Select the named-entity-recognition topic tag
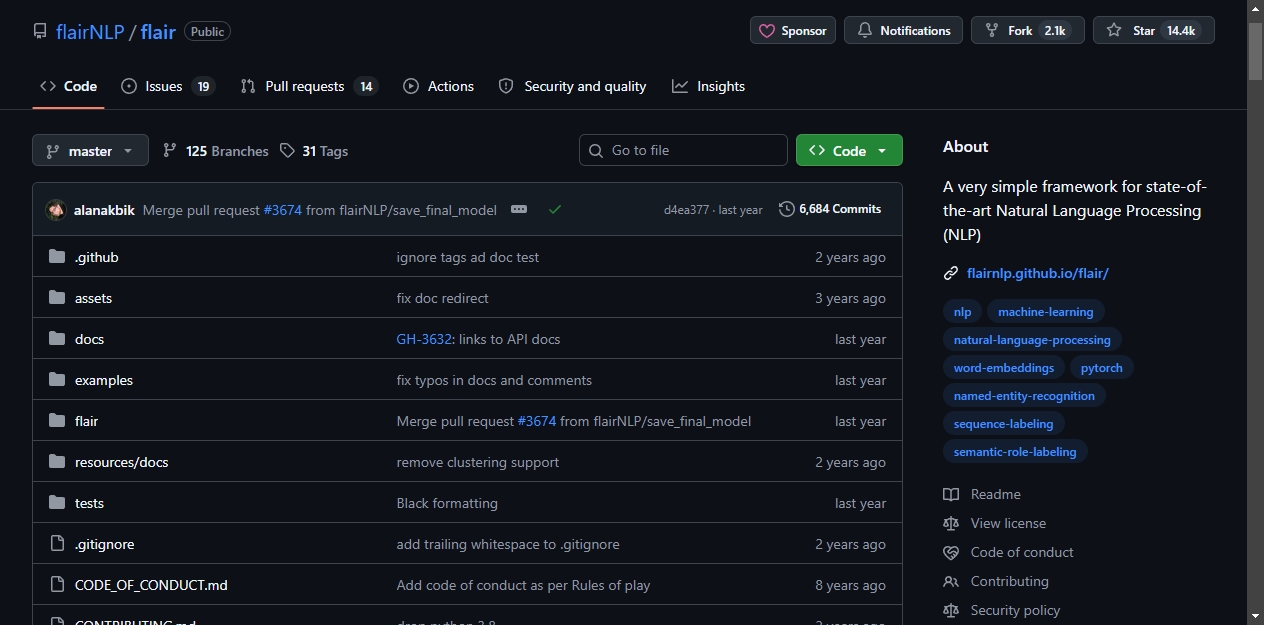Image resolution: width=1264 pixels, height=625 pixels. tap(1024, 396)
